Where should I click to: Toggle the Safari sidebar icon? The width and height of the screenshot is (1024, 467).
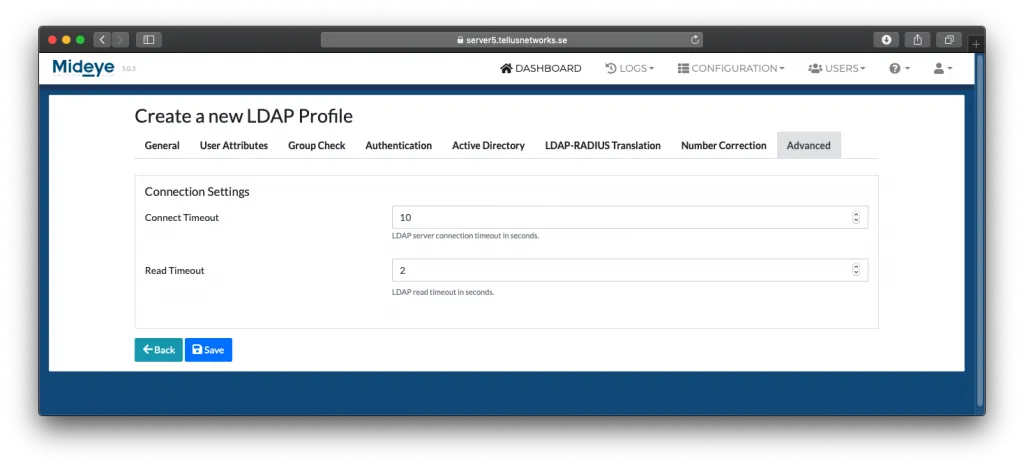click(x=149, y=40)
